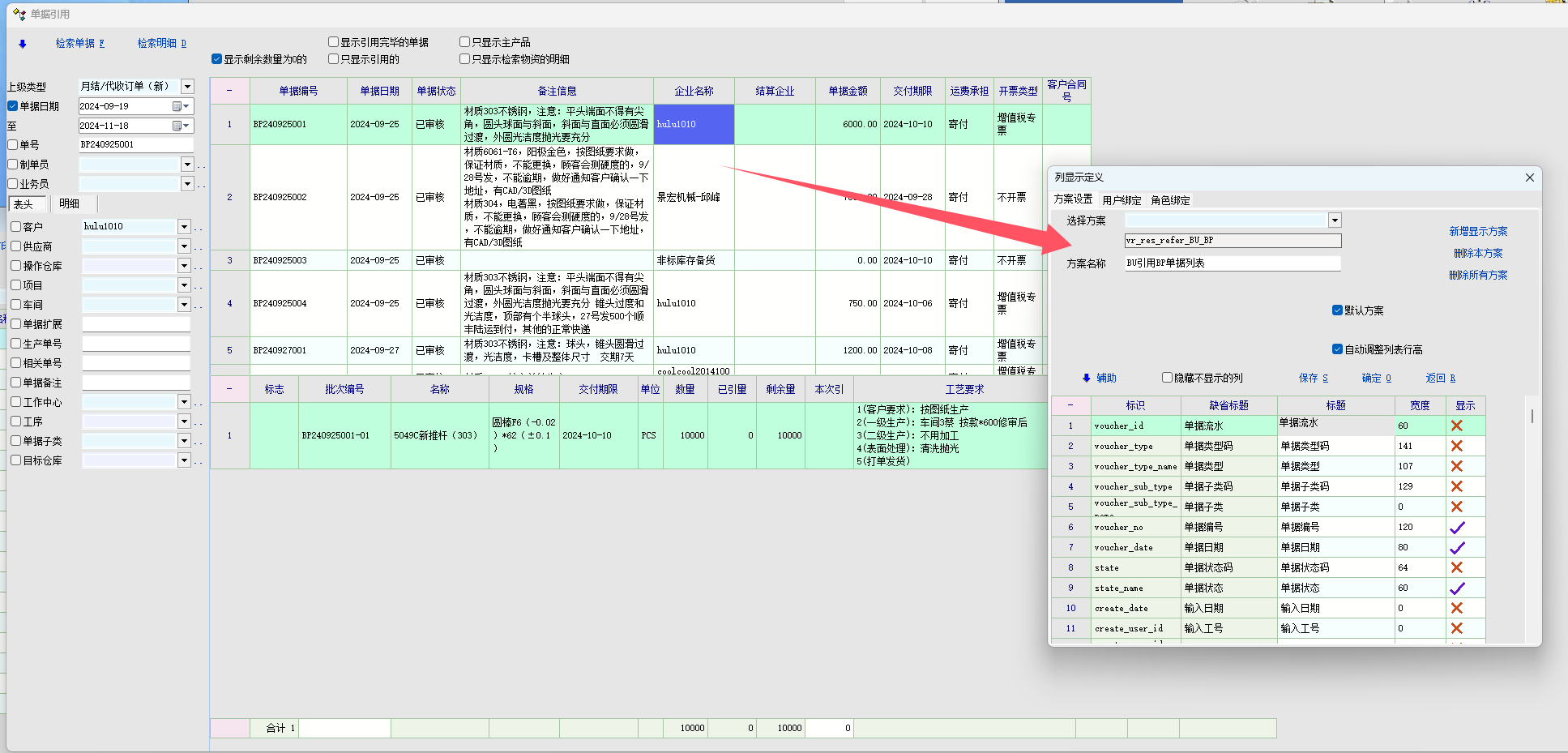Expand the 客户 dropdown showing hulu1010
Screen dimensions: 1568x753
pos(184,227)
